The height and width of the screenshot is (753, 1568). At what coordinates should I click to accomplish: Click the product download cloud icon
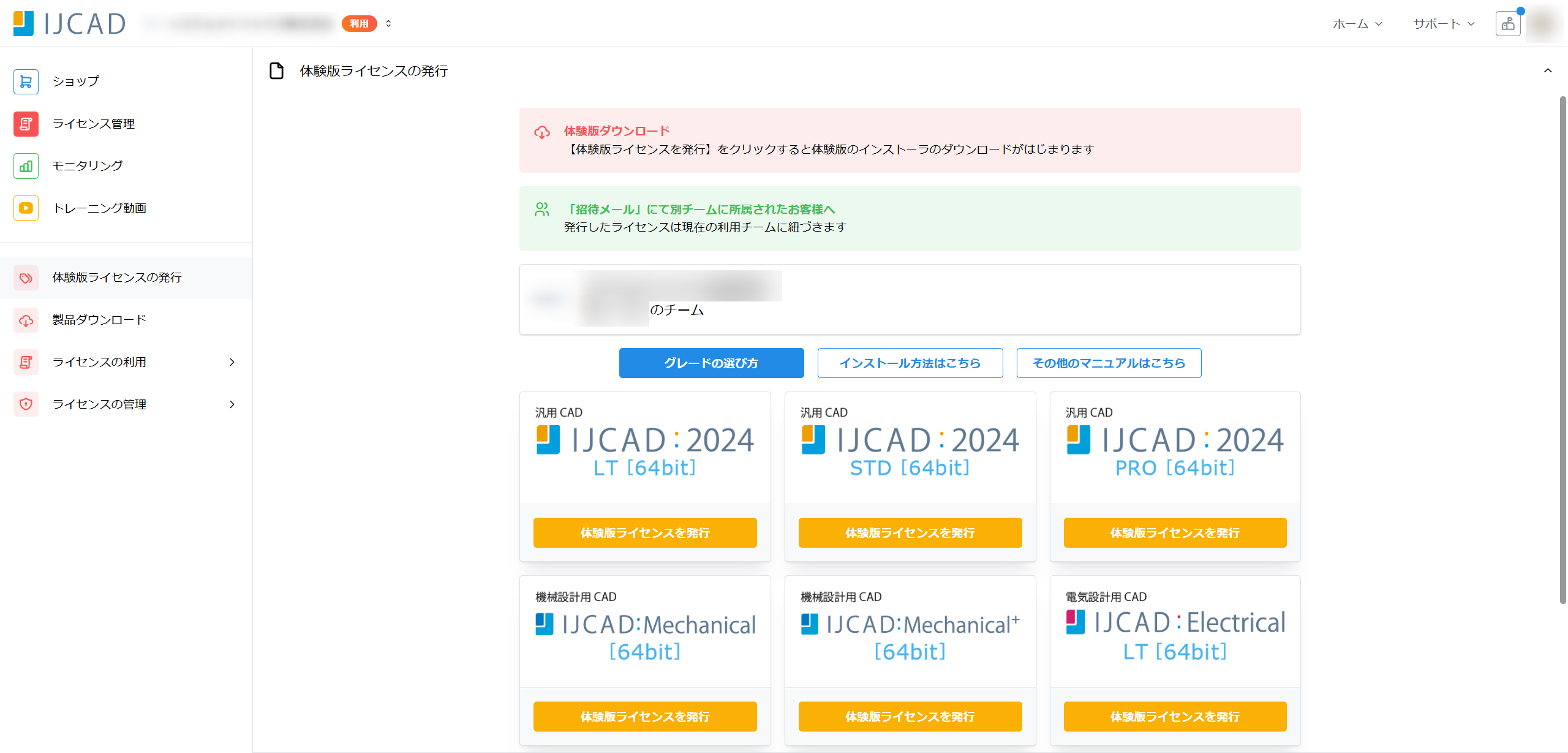click(x=26, y=320)
